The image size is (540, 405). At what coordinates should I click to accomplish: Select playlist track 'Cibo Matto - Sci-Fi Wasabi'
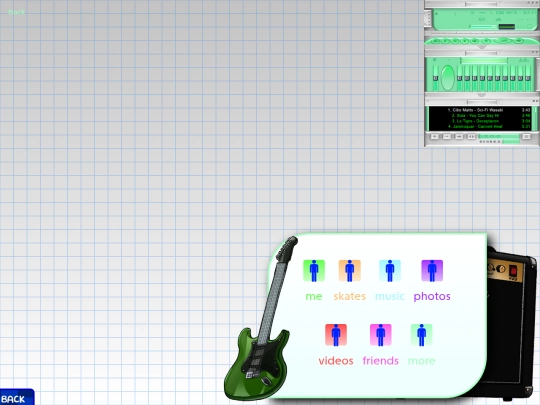pos(480,110)
